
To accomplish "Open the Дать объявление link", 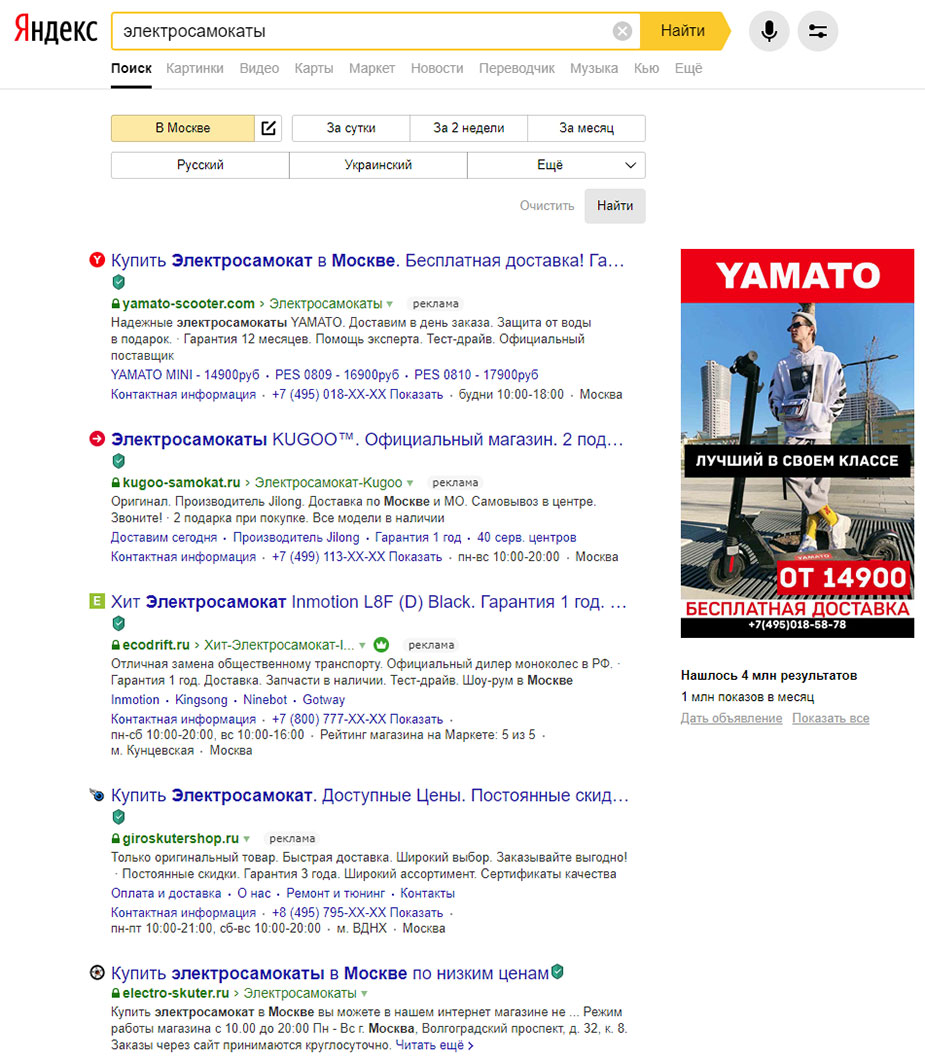I will [x=731, y=719].
